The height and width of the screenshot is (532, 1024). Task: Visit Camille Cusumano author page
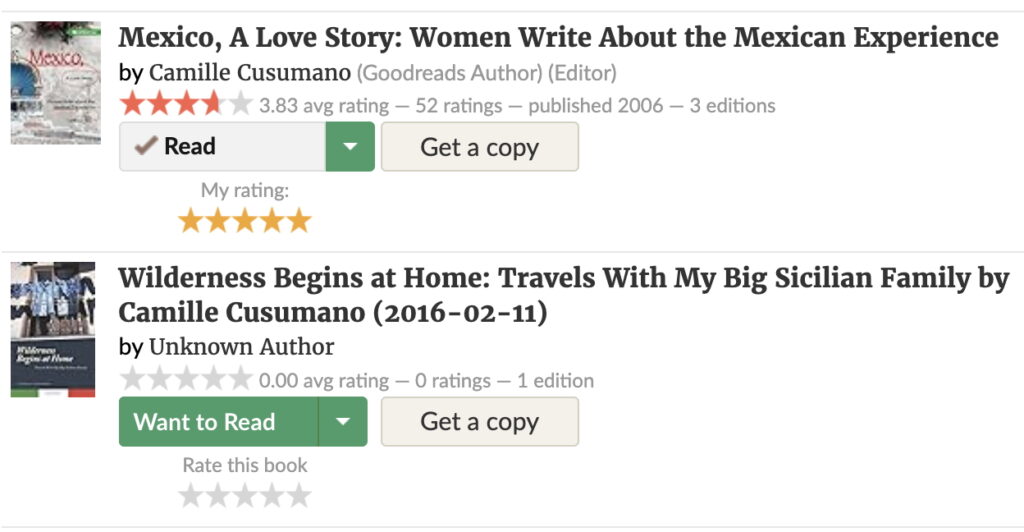coord(250,73)
